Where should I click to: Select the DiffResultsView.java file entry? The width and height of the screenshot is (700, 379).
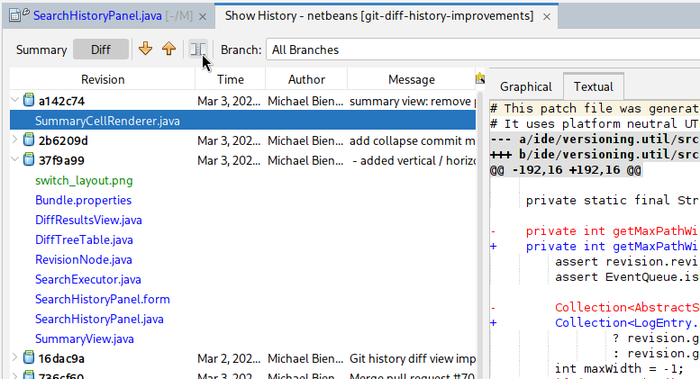(88, 220)
